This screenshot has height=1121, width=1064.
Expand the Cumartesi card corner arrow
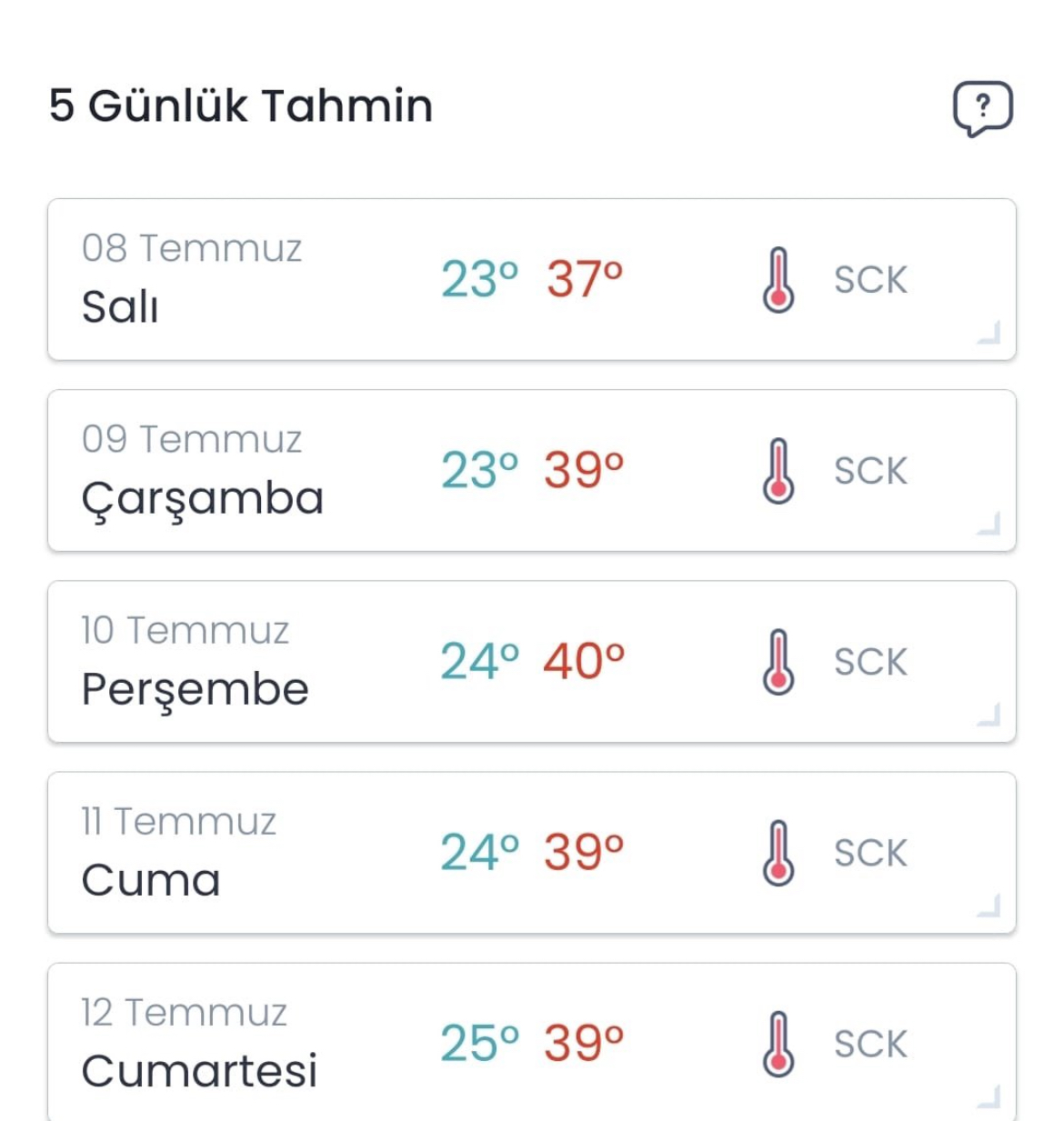click(x=989, y=1096)
